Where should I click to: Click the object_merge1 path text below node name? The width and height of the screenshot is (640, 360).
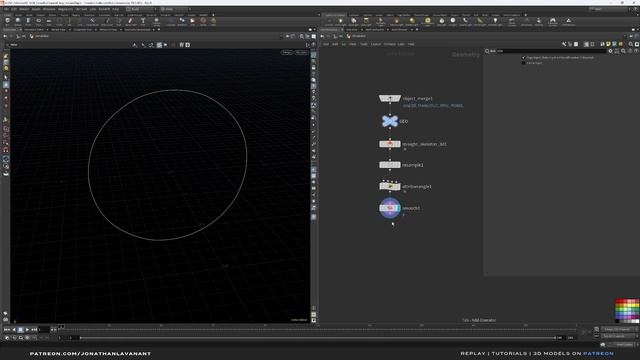pyautogui.click(x=433, y=106)
